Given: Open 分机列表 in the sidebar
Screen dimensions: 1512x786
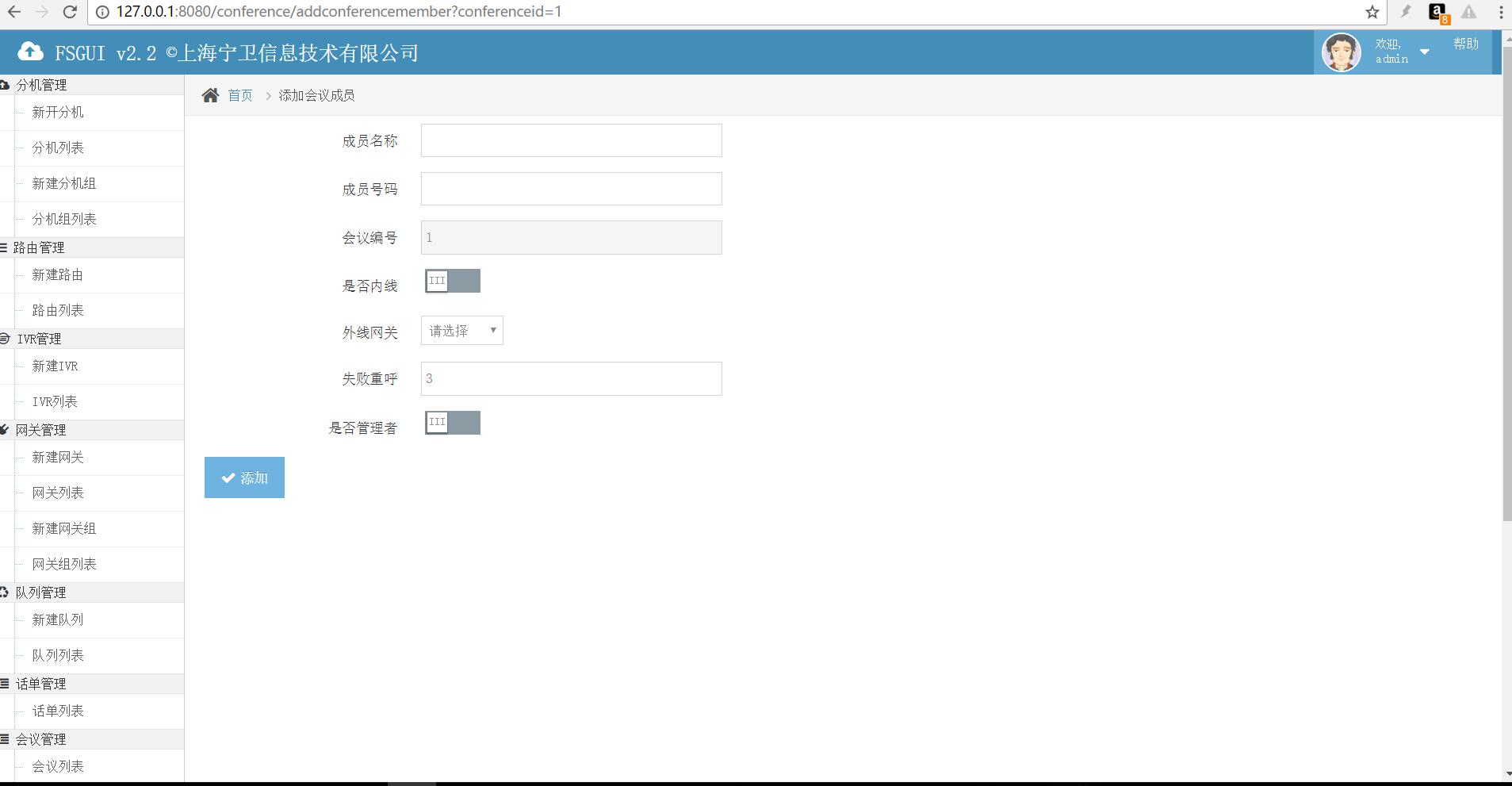Looking at the screenshot, I should click(x=58, y=148).
